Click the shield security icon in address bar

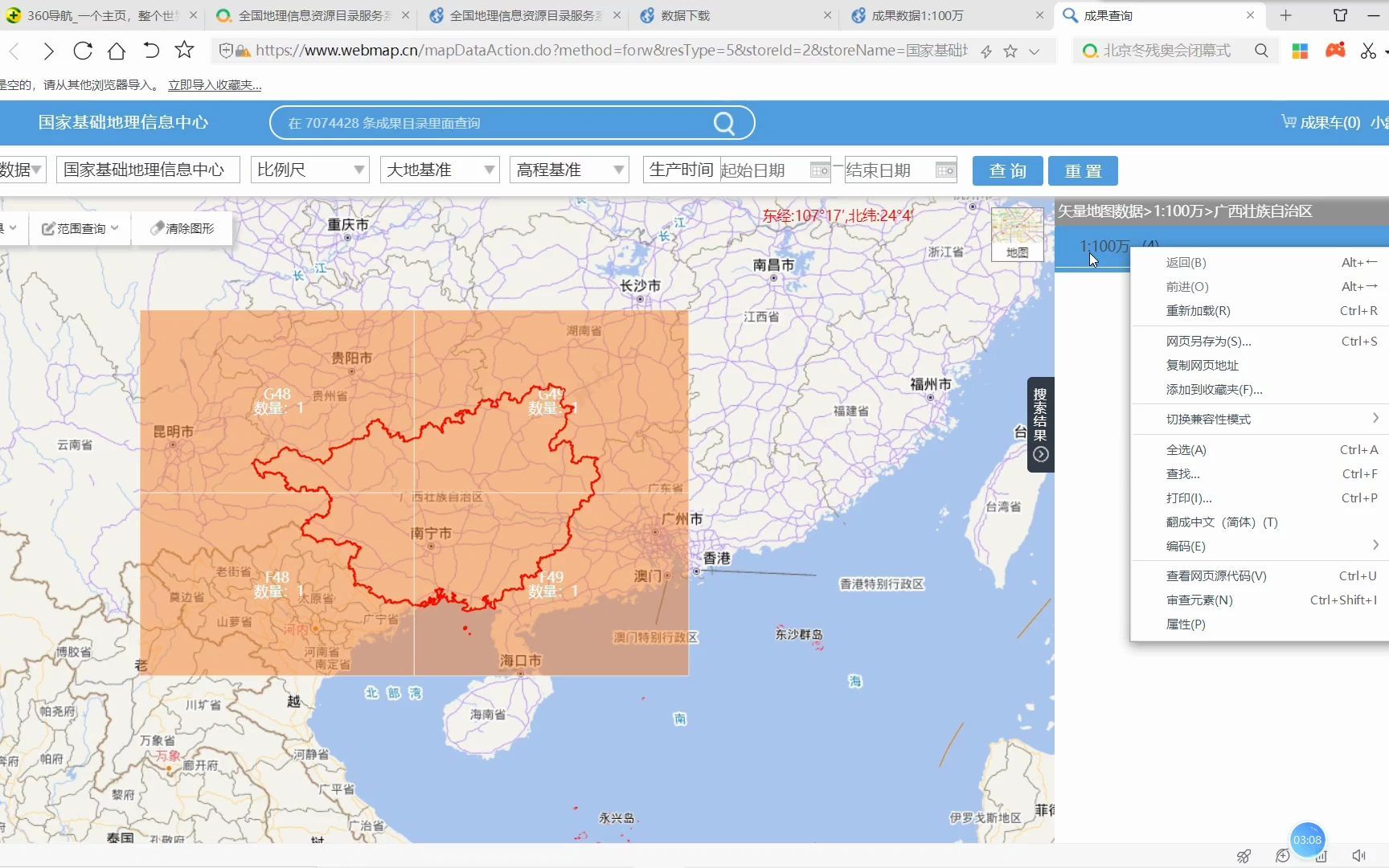pos(226,51)
